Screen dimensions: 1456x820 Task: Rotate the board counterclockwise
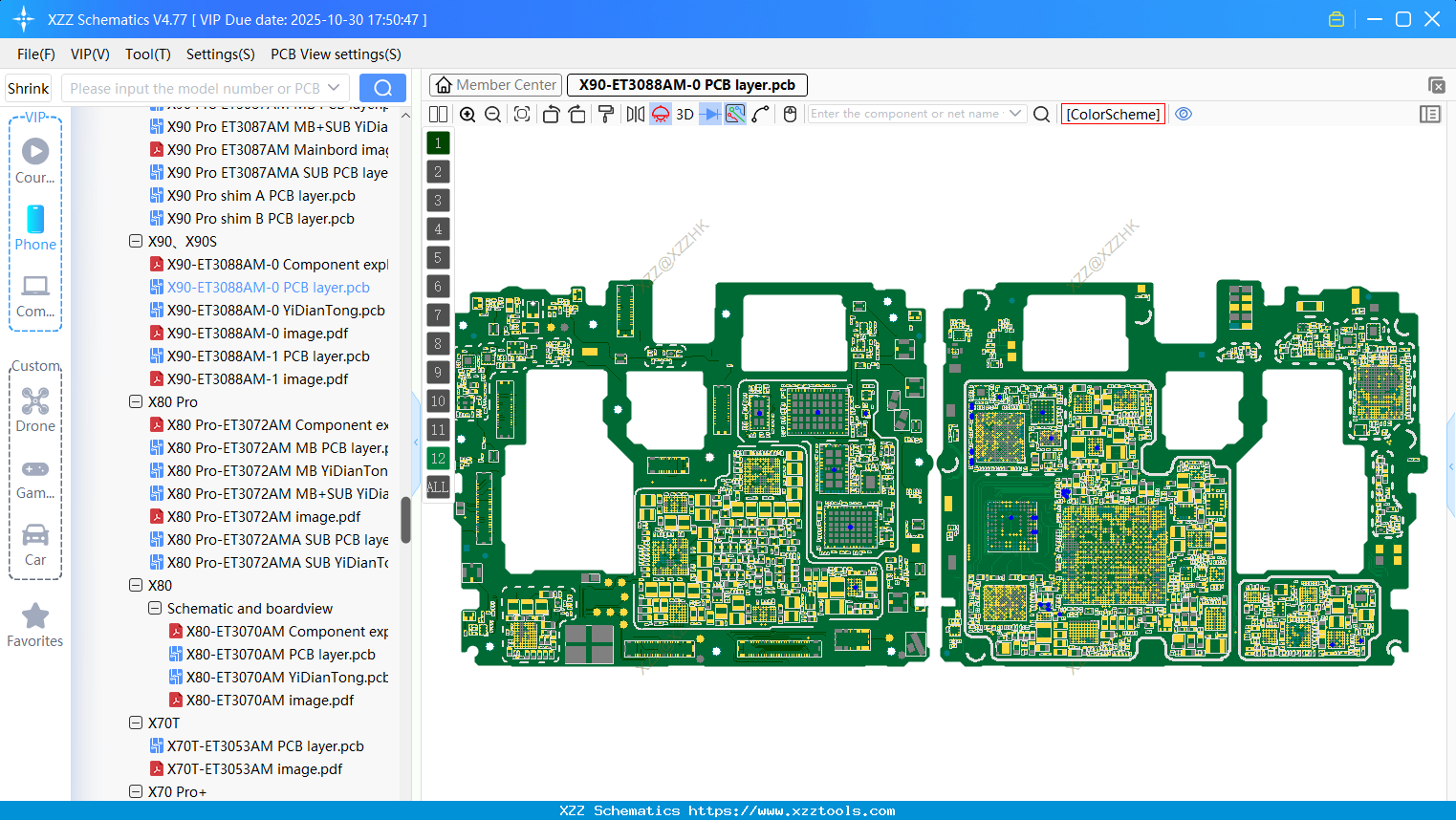[x=551, y=114]
